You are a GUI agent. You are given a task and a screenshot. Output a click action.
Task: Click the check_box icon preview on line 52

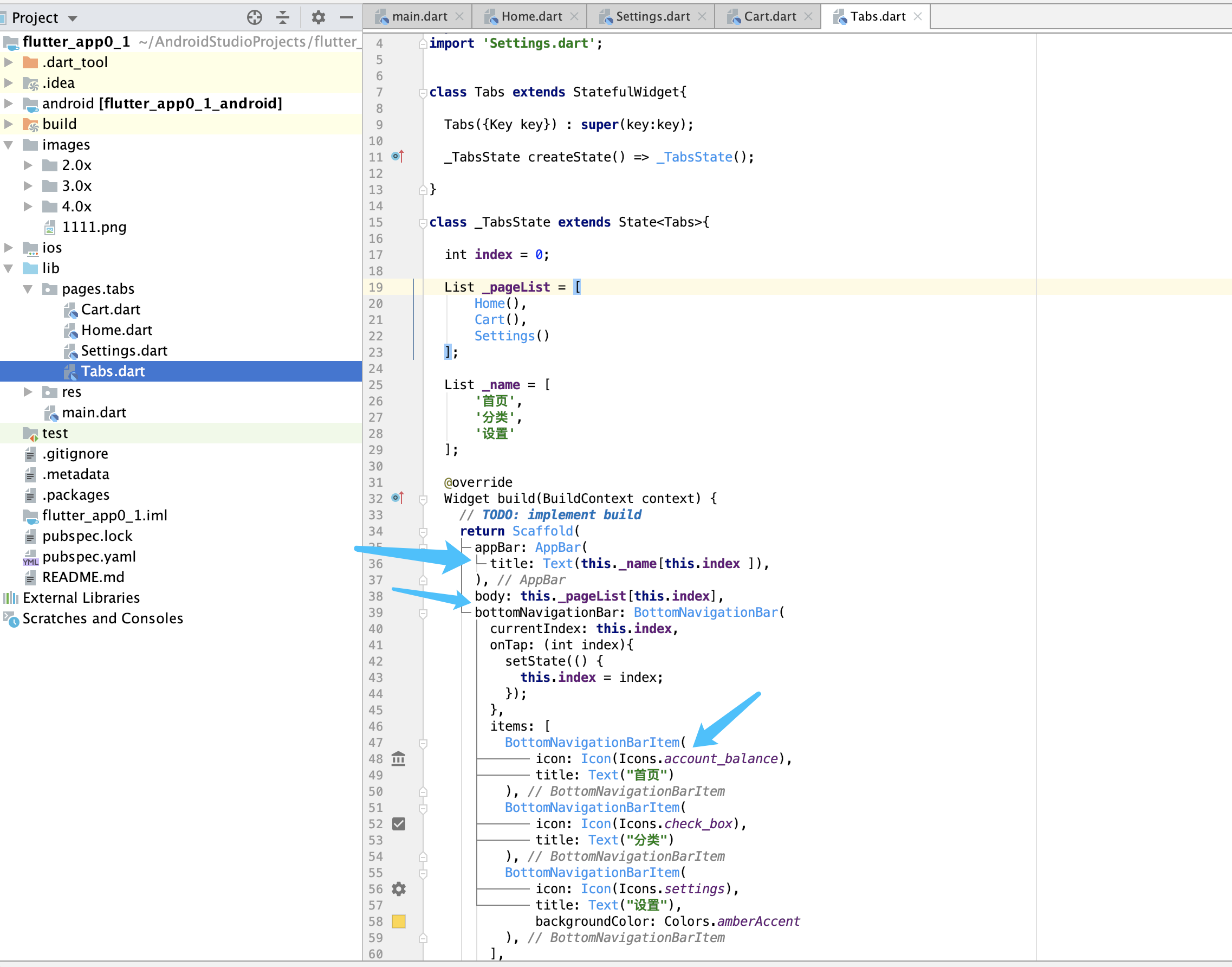398,824
